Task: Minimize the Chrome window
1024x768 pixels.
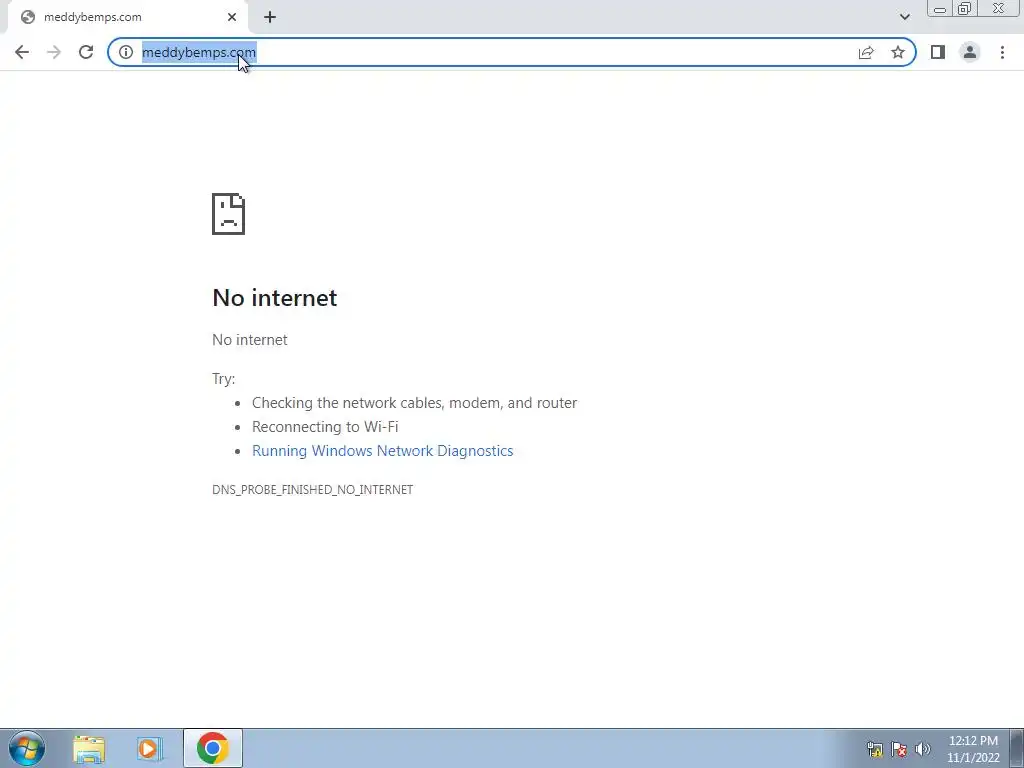Action: 940,9
